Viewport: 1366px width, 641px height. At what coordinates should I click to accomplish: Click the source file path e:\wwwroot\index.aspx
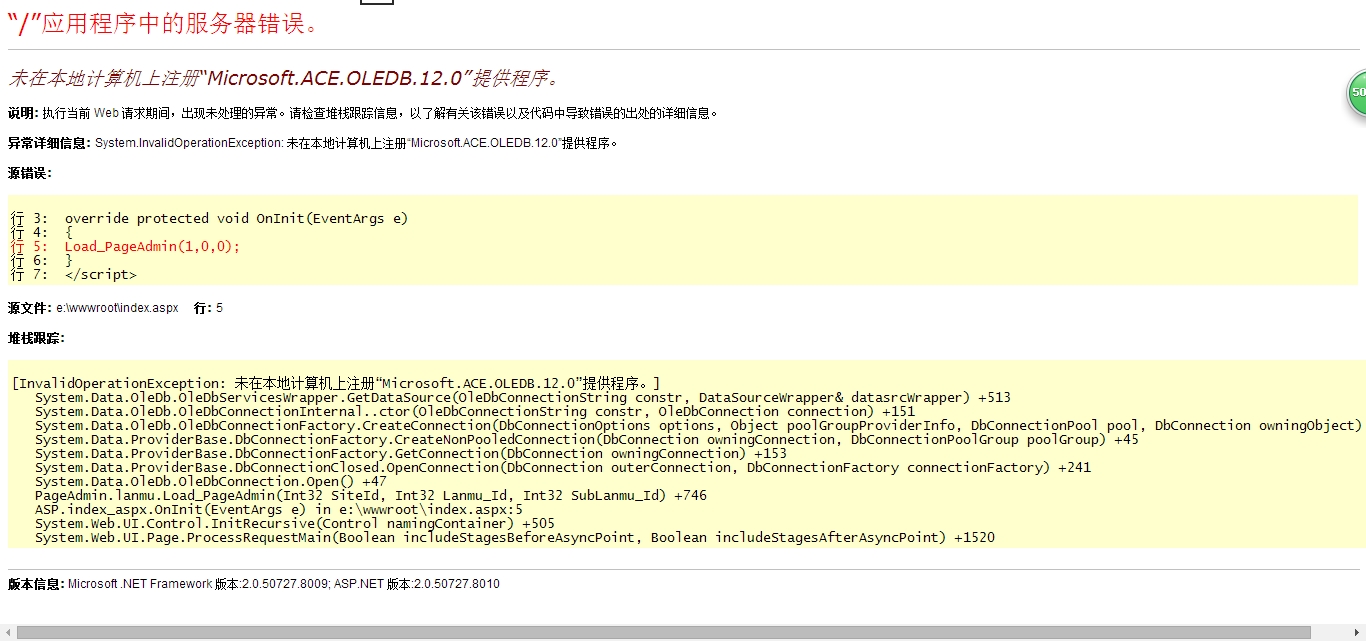click(x=117, y=308)
